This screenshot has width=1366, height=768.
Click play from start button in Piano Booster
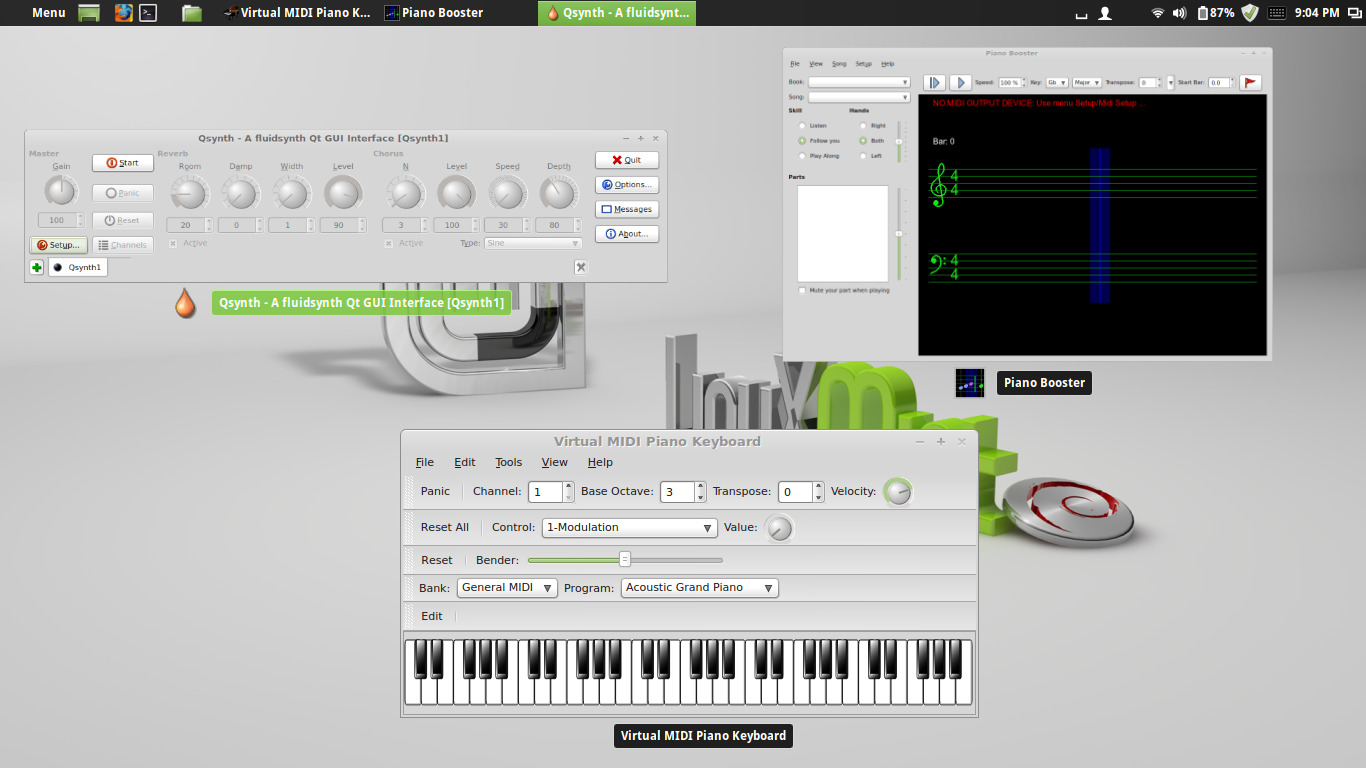pos(934,83)
